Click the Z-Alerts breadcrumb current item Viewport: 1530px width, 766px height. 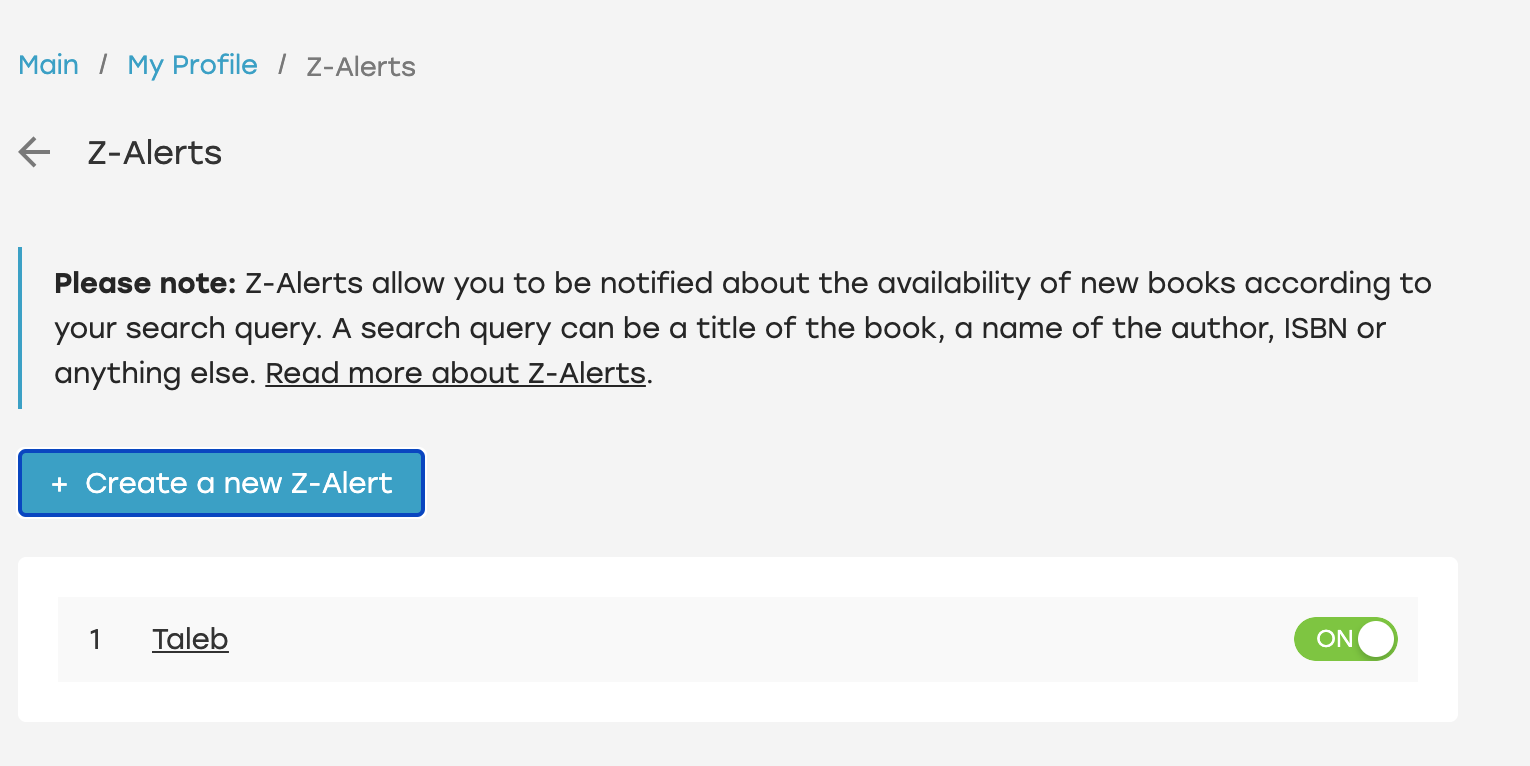pos(361,67)
